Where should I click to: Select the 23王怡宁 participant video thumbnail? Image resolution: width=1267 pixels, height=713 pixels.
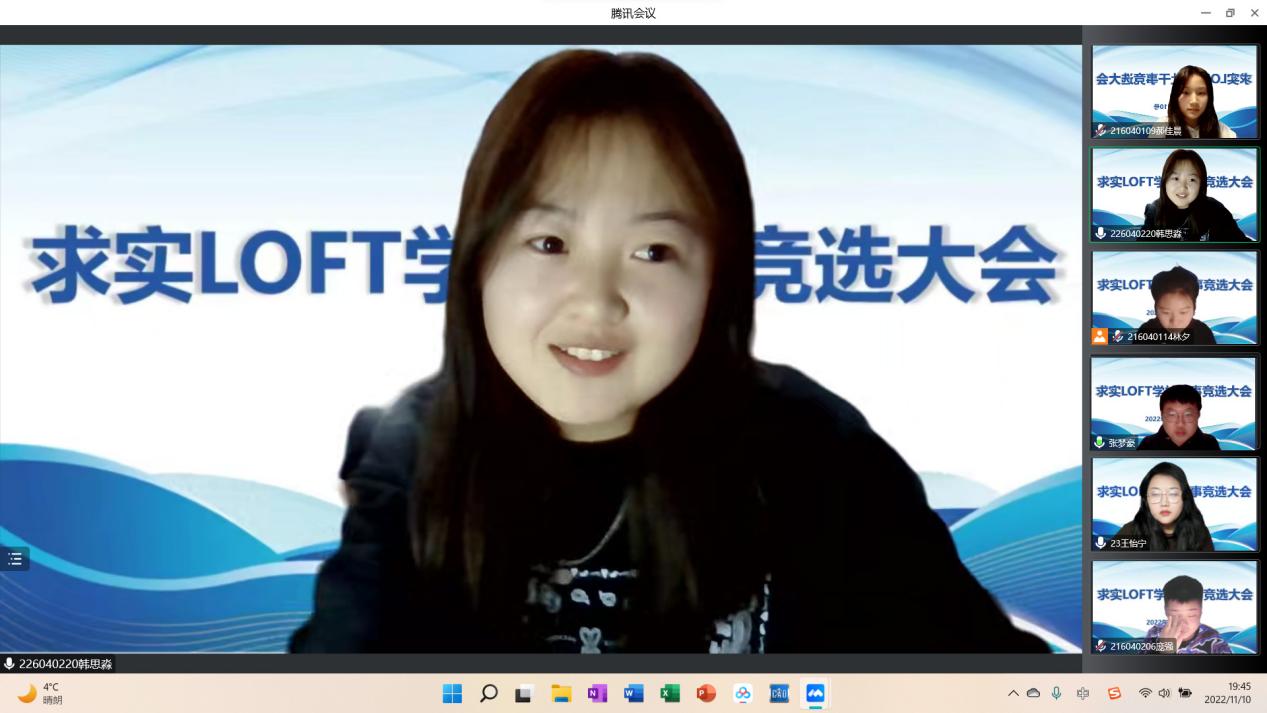1174,504
